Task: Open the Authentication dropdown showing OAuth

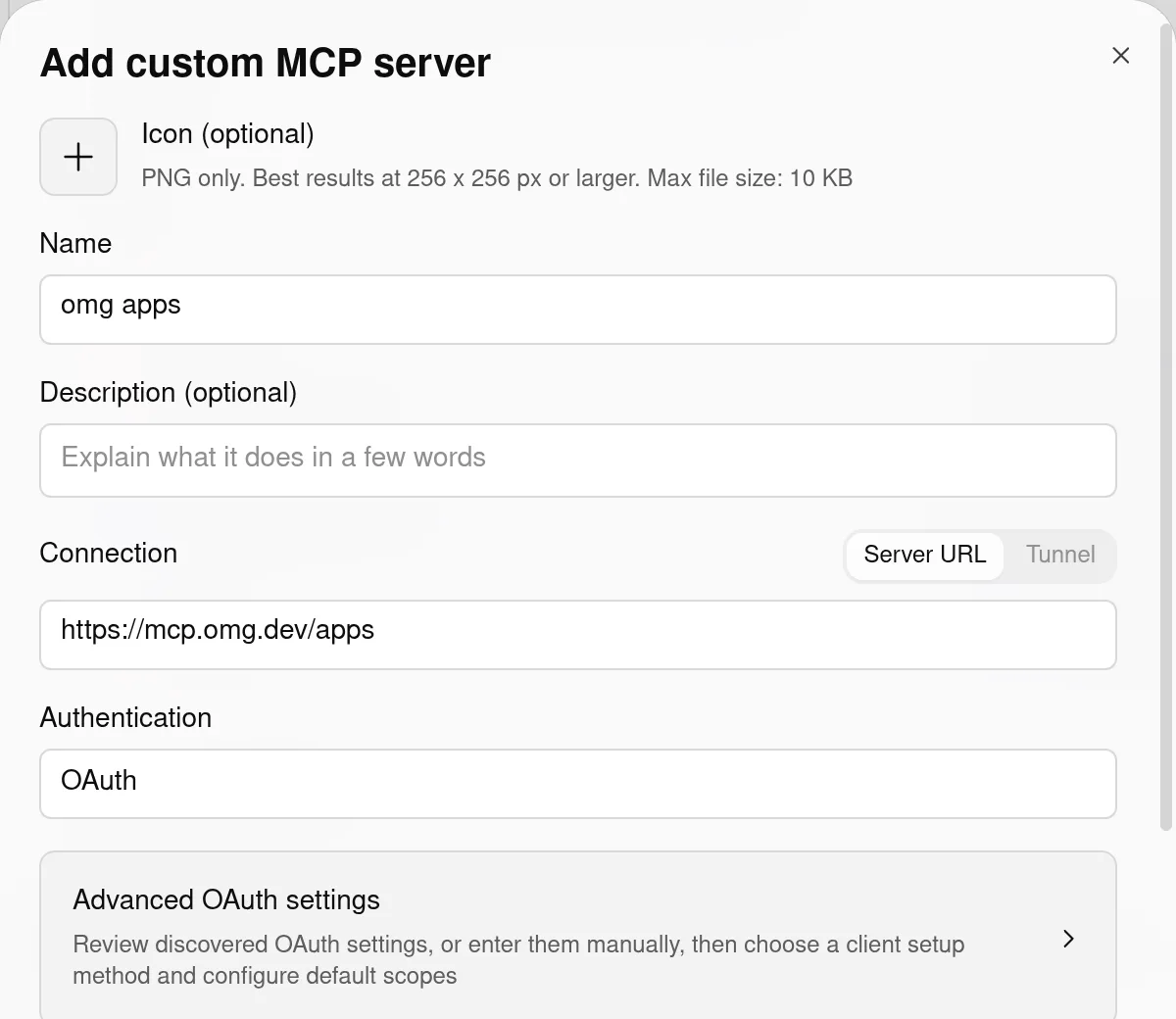Action: (578, 784)
